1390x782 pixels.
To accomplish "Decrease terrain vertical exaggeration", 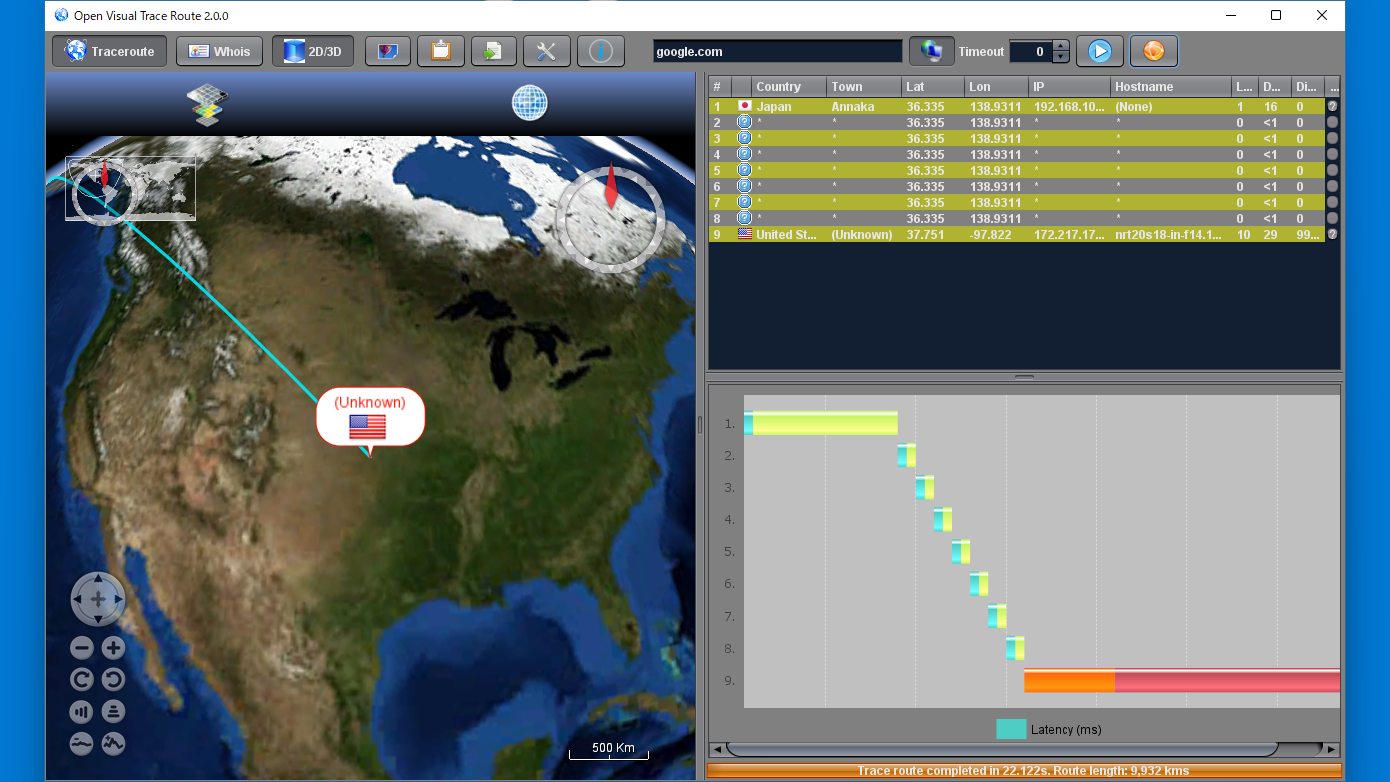I will point(82,744).
